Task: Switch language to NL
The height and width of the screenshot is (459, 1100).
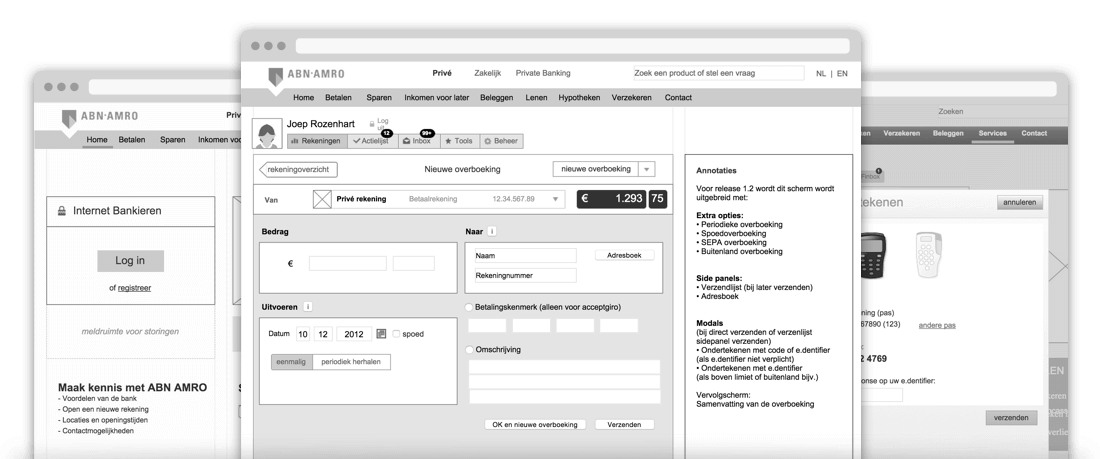Action: coord(821,74)
